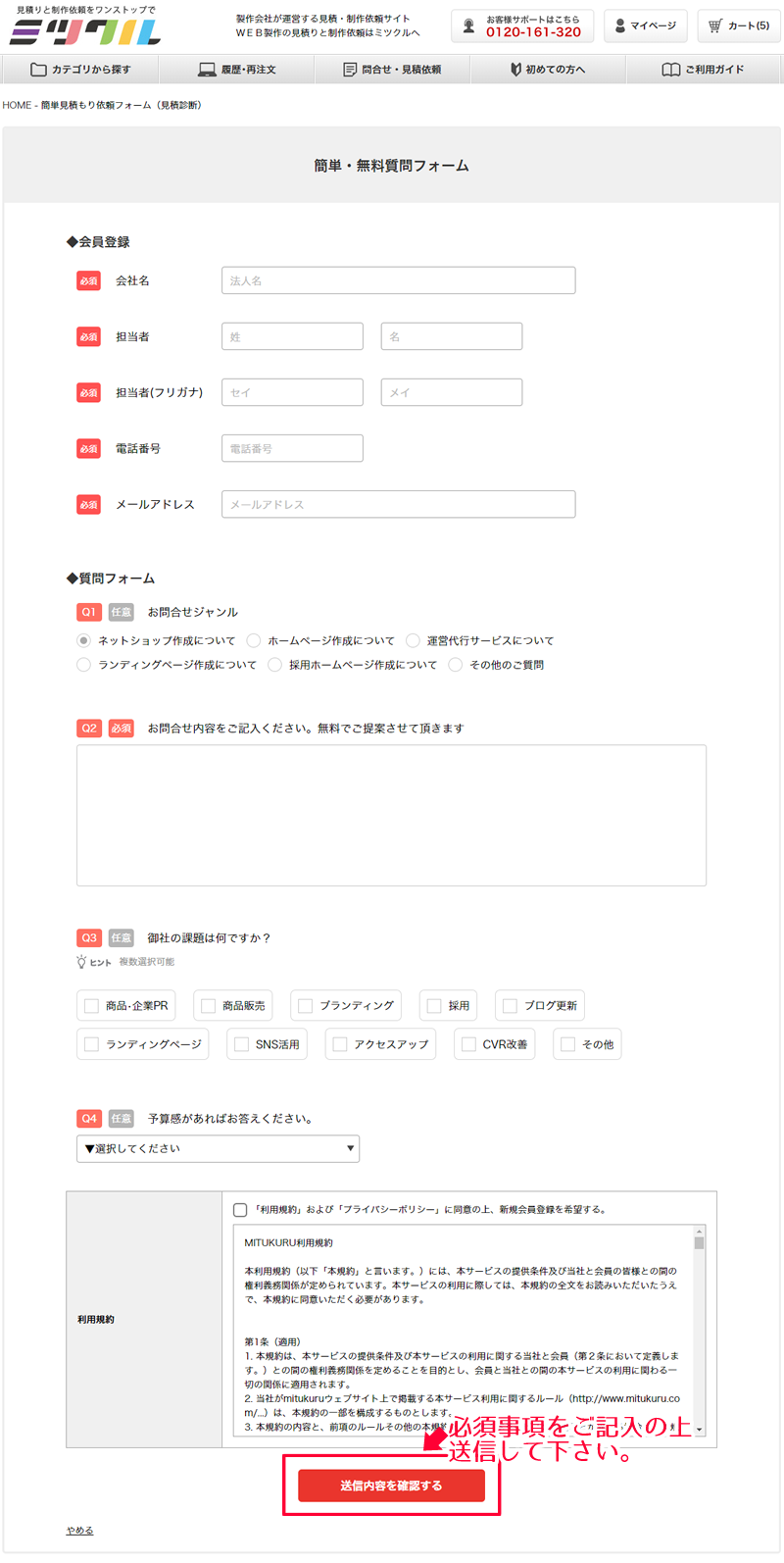Click the 姓 last name field

pos(292,336)
